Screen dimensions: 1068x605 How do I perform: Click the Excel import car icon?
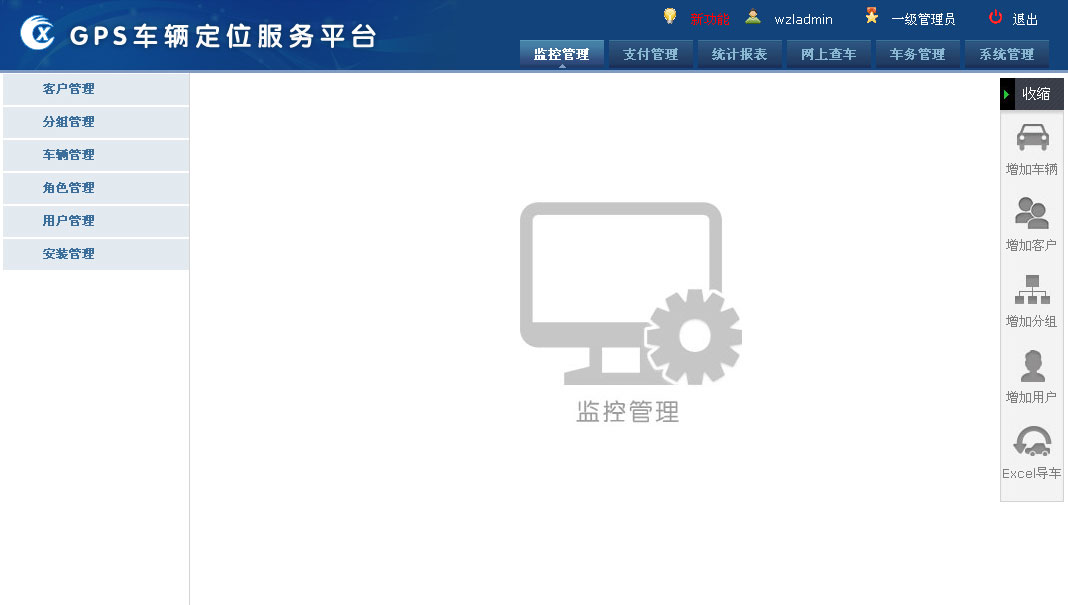[1032, 441]
